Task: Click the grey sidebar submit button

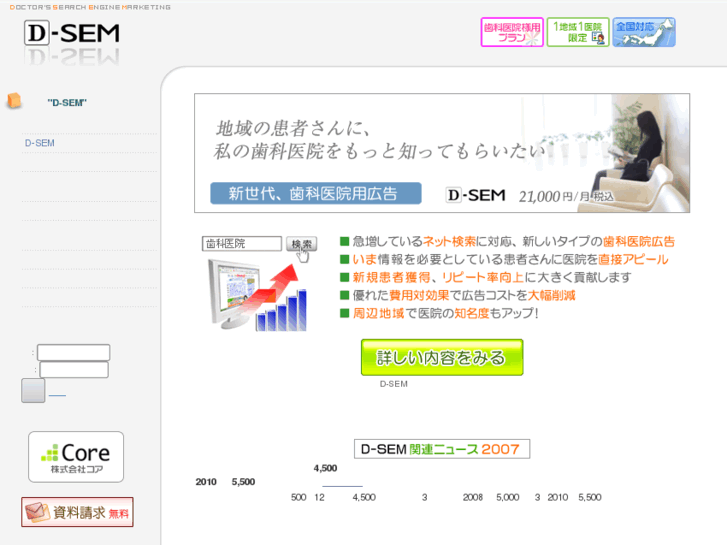Action: point(33,391)
